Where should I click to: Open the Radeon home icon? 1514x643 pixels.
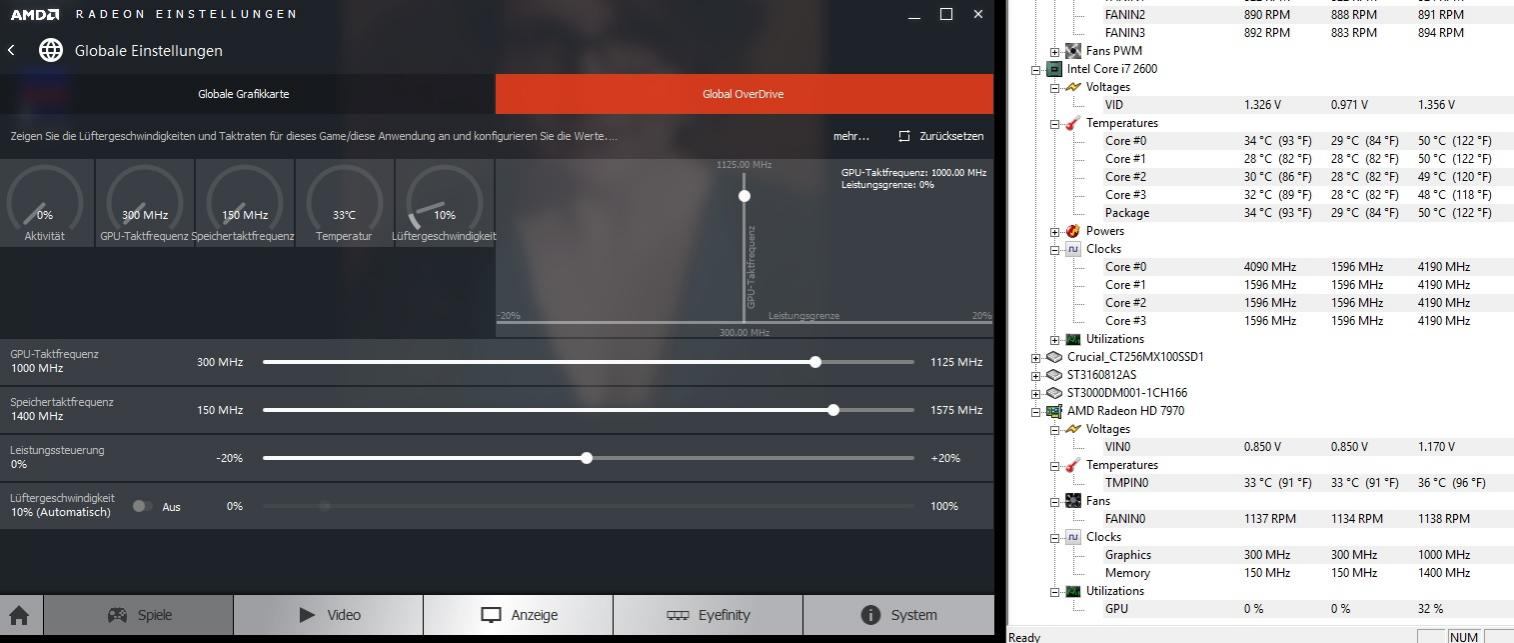(18, 615)
